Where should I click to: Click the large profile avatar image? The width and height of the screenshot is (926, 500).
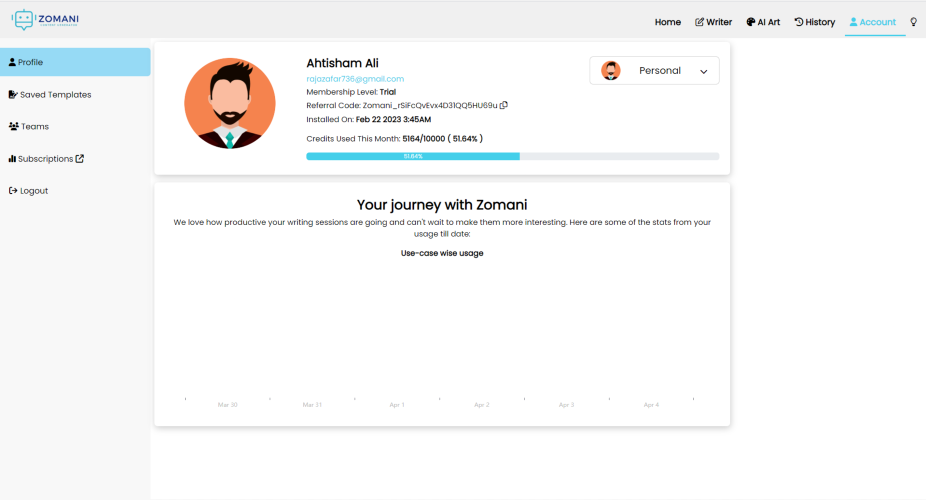[230, 103]
